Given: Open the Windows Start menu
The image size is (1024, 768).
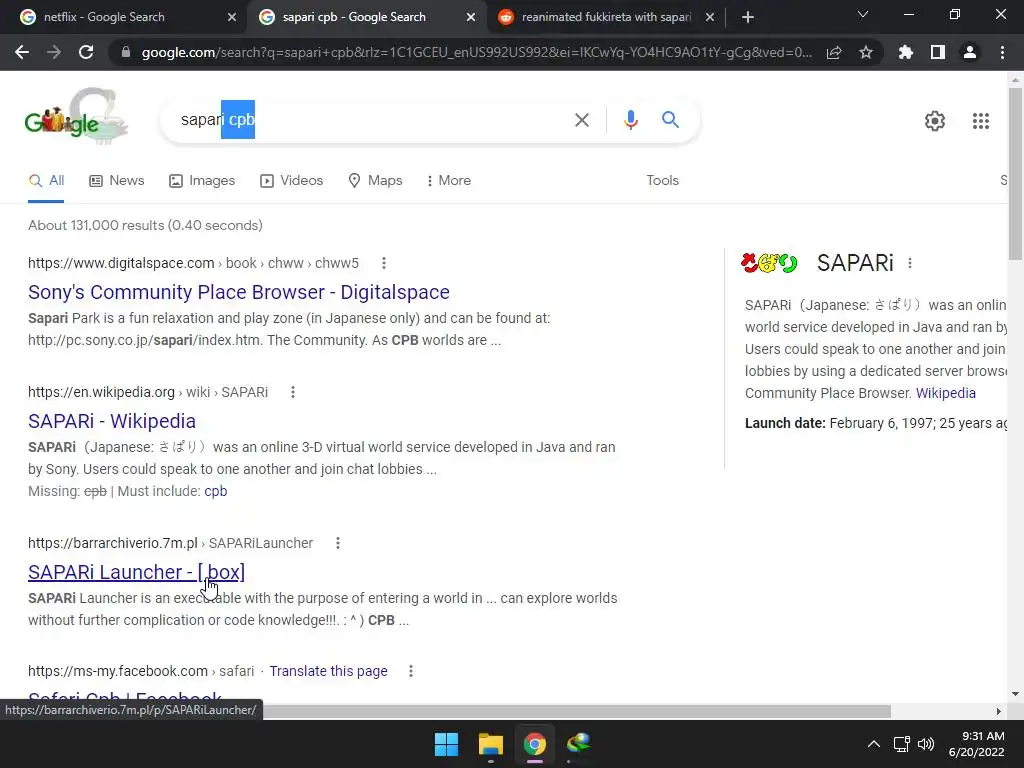Looking at the screenshot, I should coord(447,744).
